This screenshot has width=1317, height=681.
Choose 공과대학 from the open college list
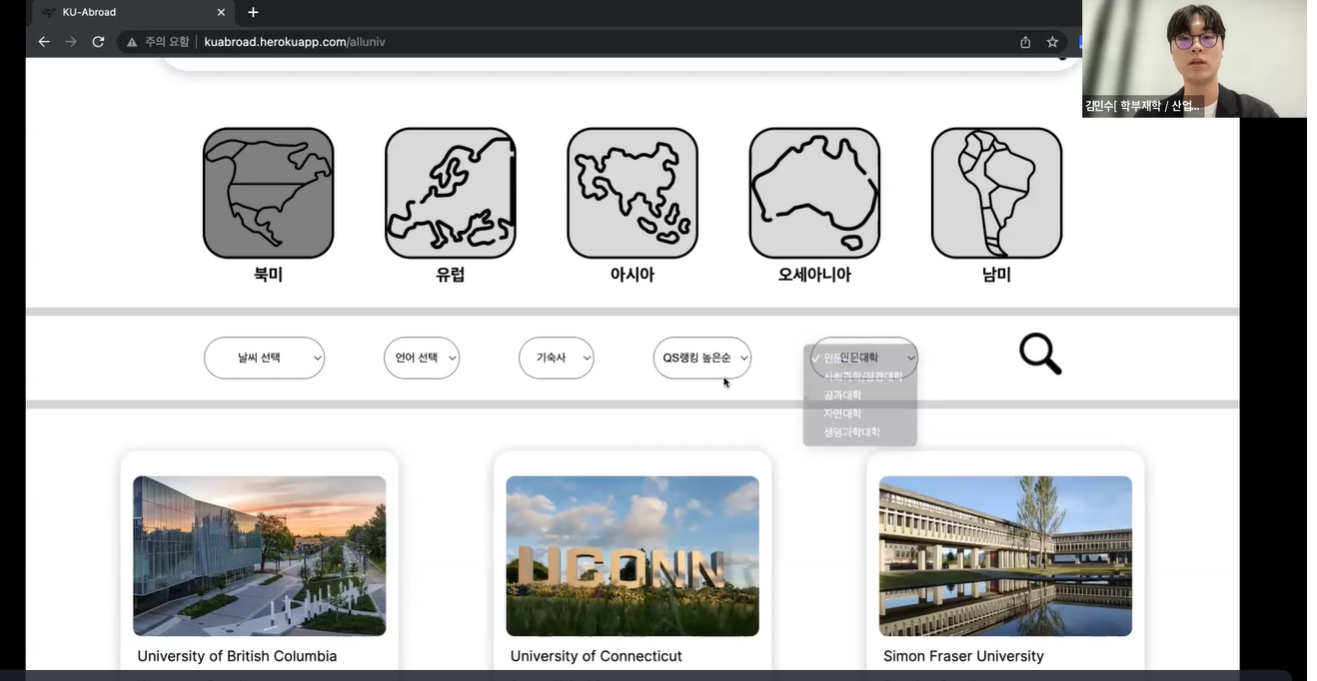pos(842,395)
